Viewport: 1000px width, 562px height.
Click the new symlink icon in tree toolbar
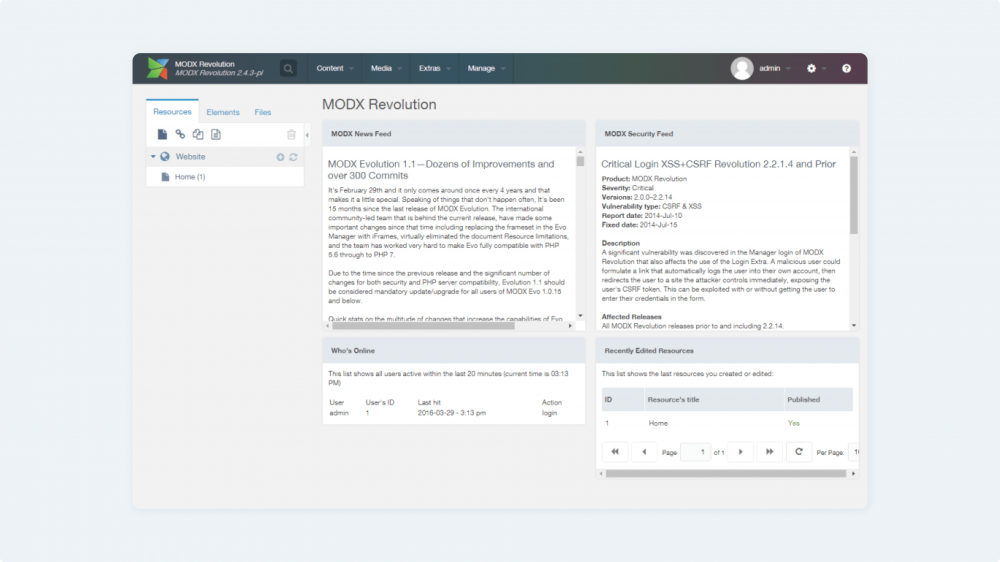(198, 135)
